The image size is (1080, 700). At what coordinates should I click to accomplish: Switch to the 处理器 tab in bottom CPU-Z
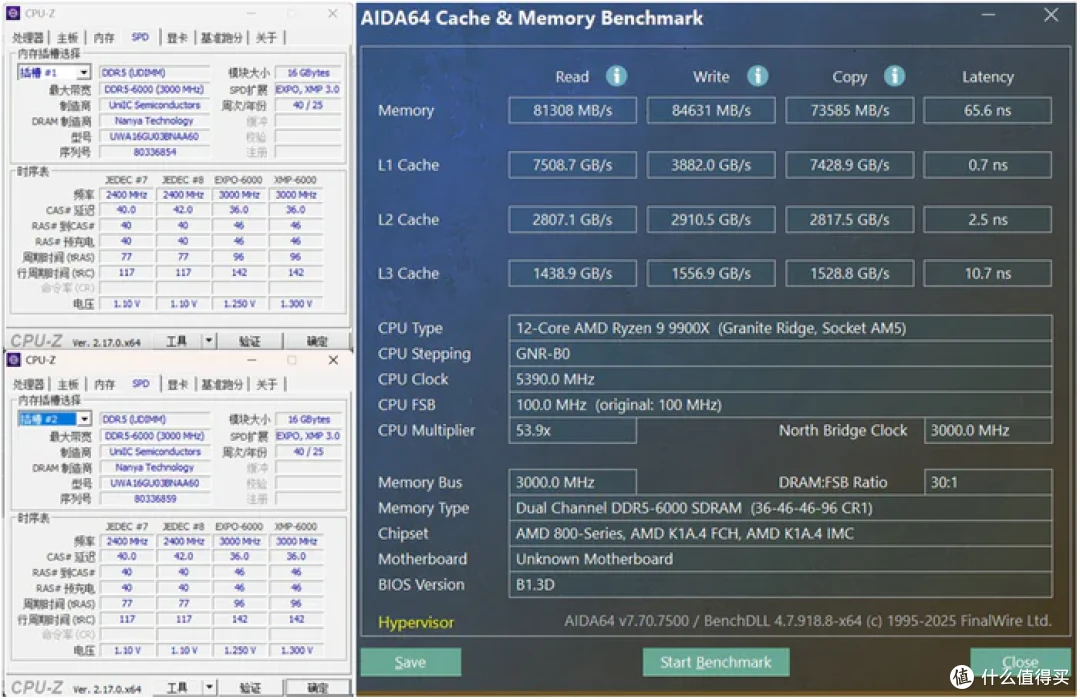pos(28,384)
